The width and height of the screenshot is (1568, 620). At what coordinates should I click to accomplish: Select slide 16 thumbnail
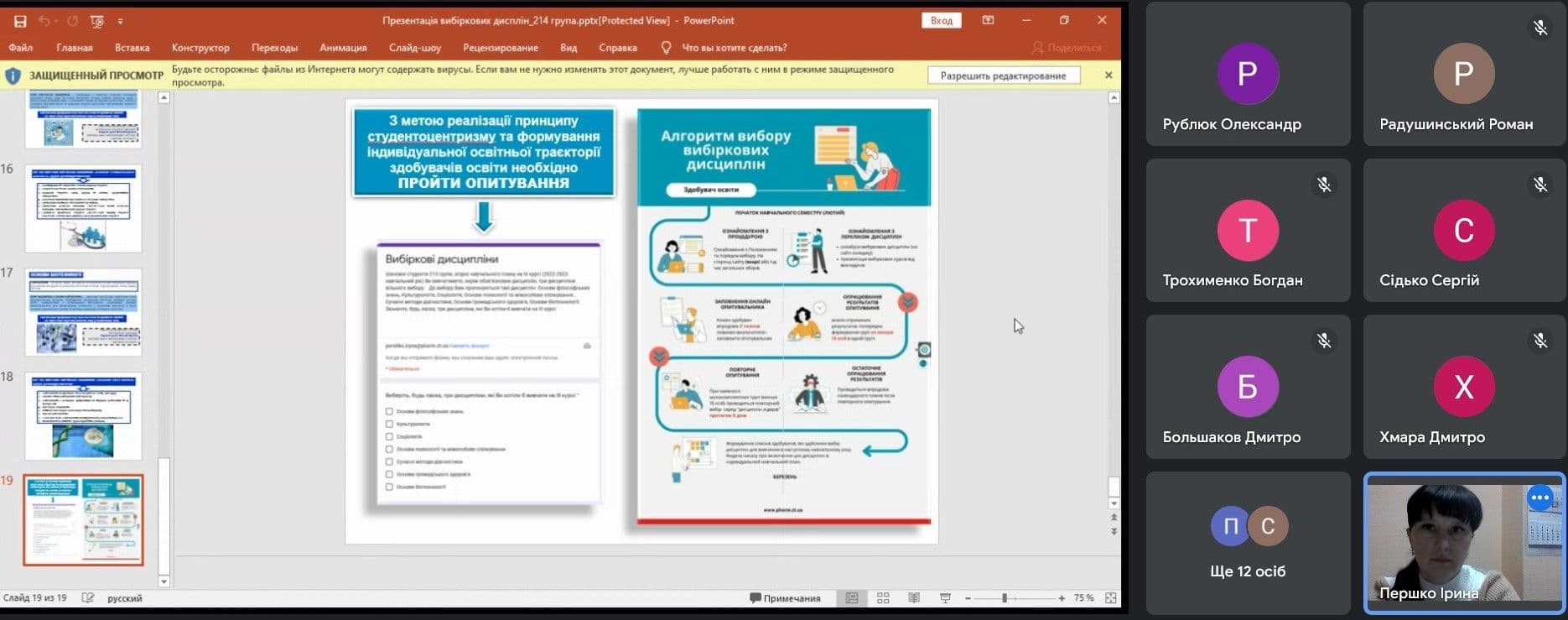pos(83,208)
